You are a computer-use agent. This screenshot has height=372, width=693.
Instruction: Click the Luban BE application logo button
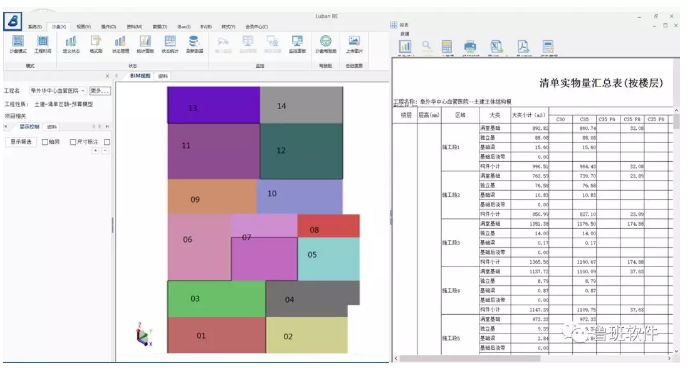13,21
